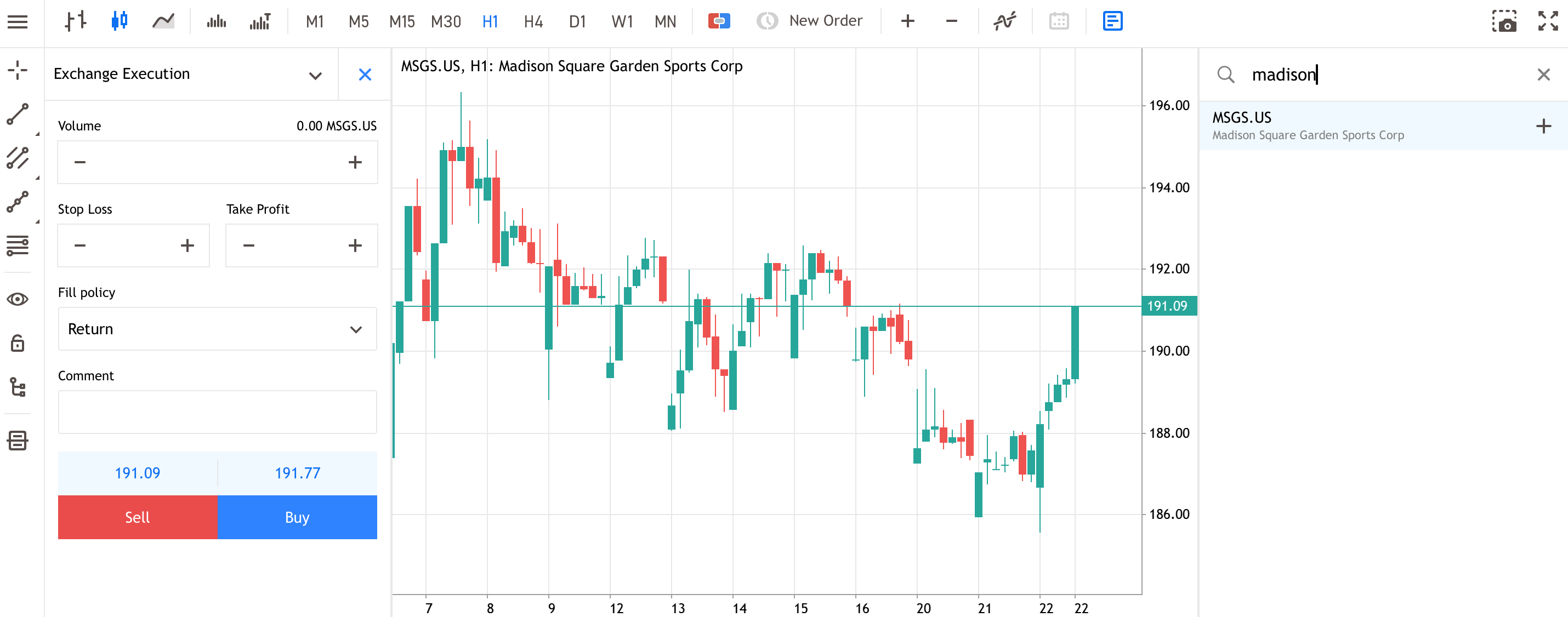Toggle the trade form panel icon
Screen dimensions: 1568x617
pos(1113,21)
